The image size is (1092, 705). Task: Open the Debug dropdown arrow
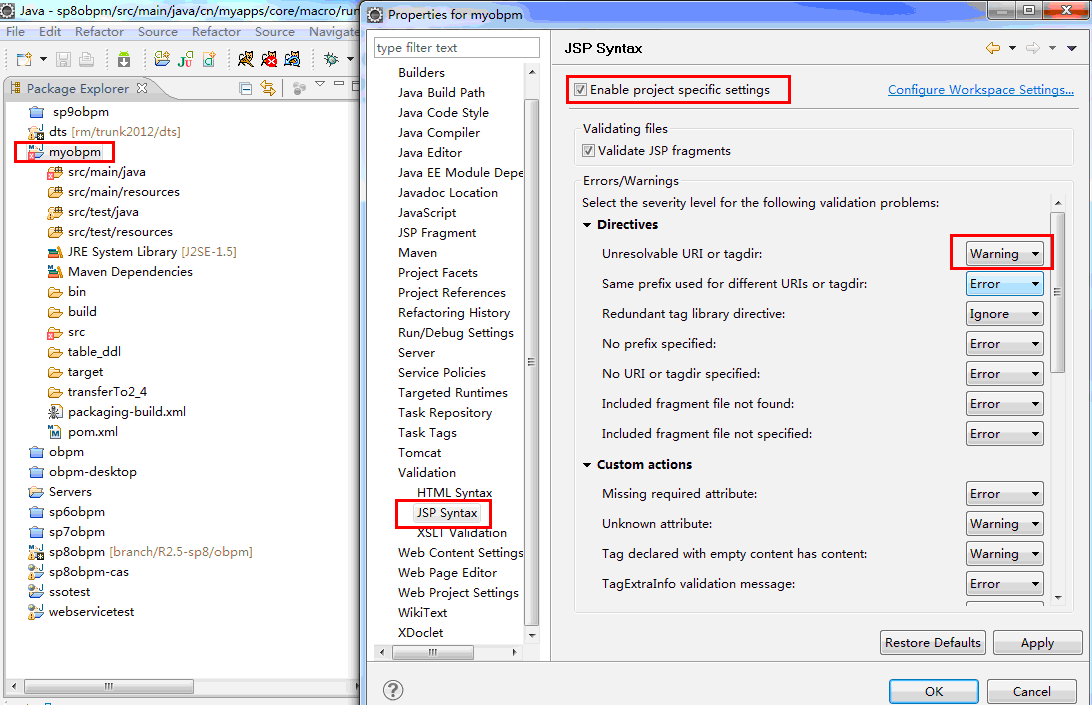(x=350, y=59)
